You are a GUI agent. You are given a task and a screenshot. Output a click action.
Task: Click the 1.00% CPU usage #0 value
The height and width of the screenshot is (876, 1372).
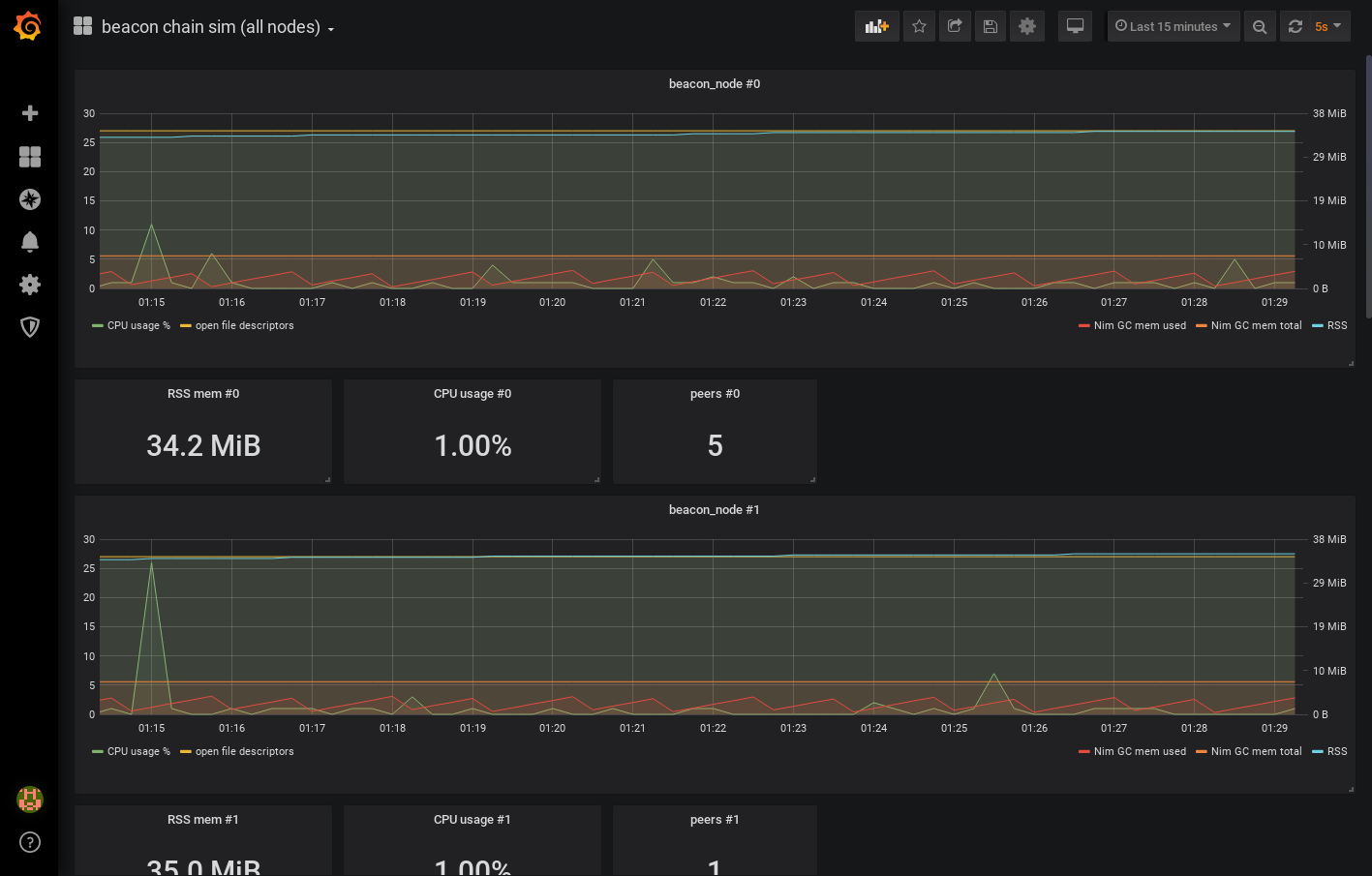(473, 445)
